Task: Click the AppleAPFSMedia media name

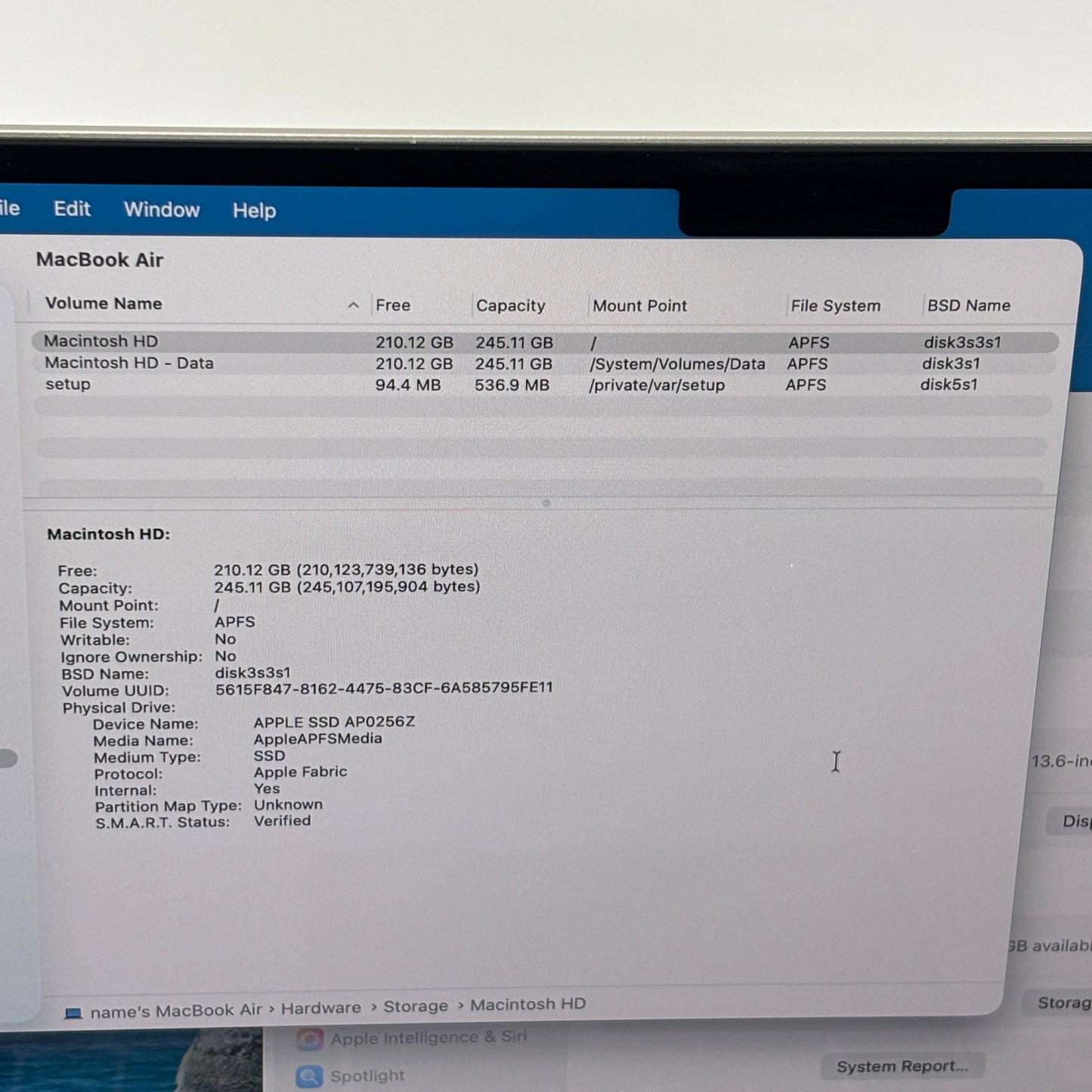Action: coord(317,738)
